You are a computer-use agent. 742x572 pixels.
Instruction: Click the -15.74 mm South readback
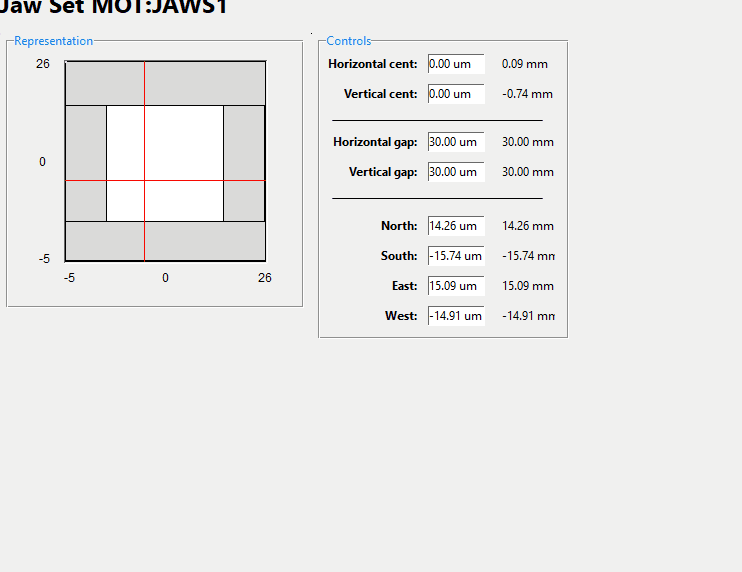coord(528,256)
